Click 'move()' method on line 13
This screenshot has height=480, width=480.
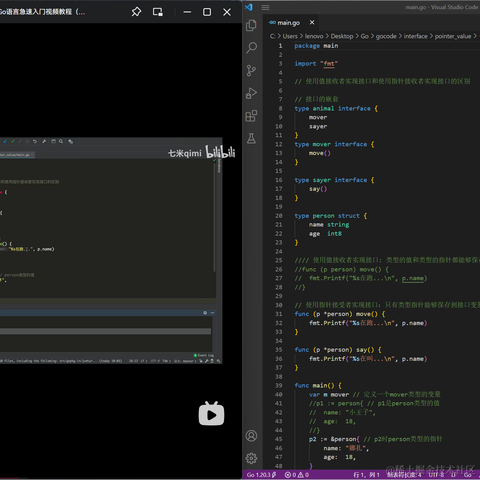320,153
